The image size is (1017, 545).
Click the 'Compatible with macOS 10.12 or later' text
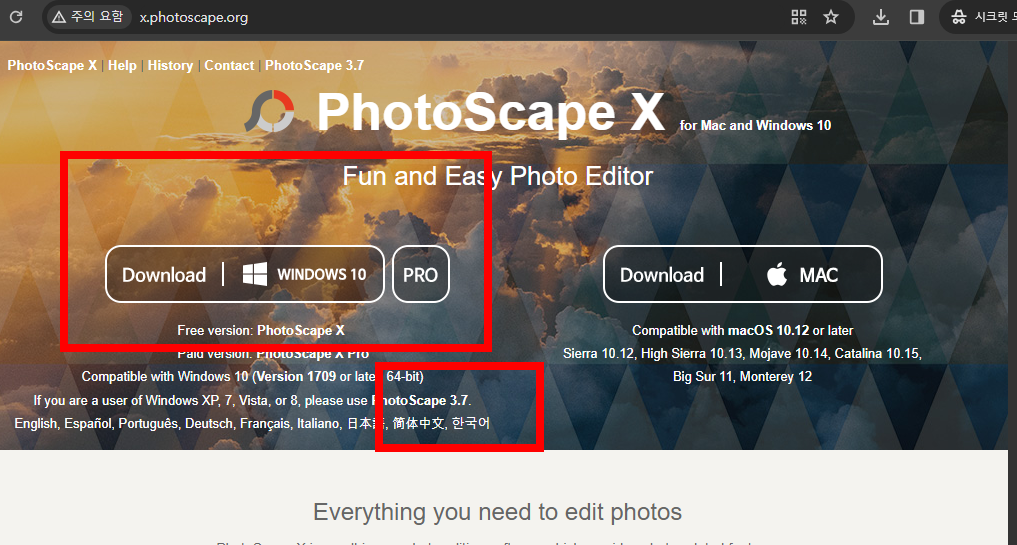[743, 330]
